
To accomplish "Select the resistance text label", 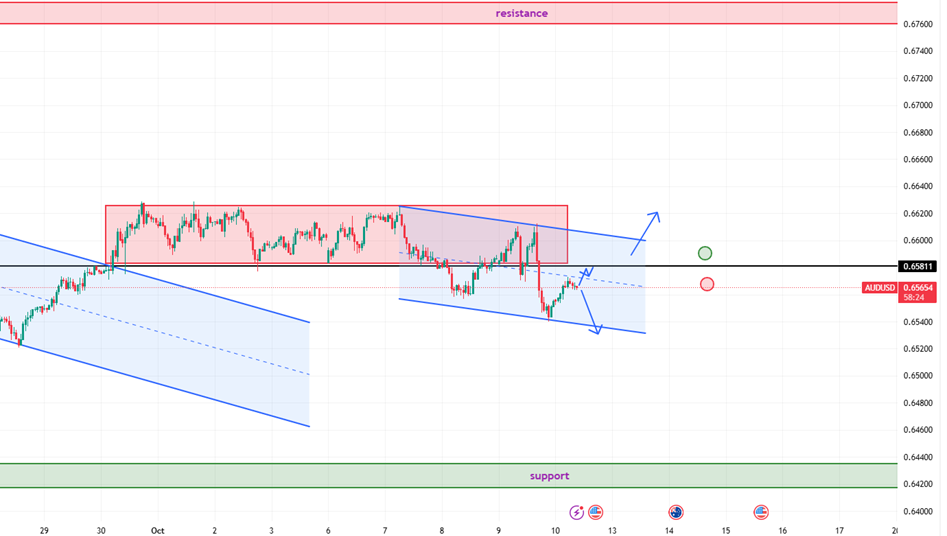I will point(521,13).
